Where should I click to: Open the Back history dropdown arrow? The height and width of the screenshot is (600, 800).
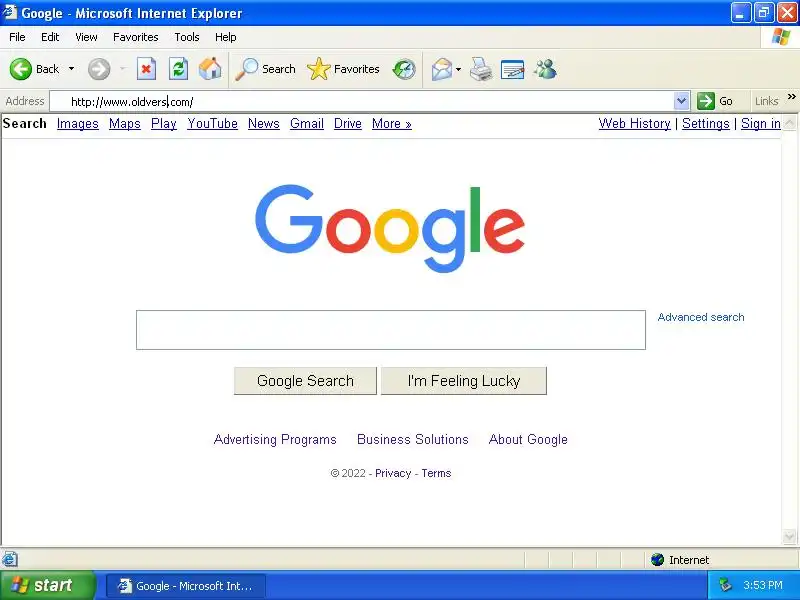click(x=71, y=69)
